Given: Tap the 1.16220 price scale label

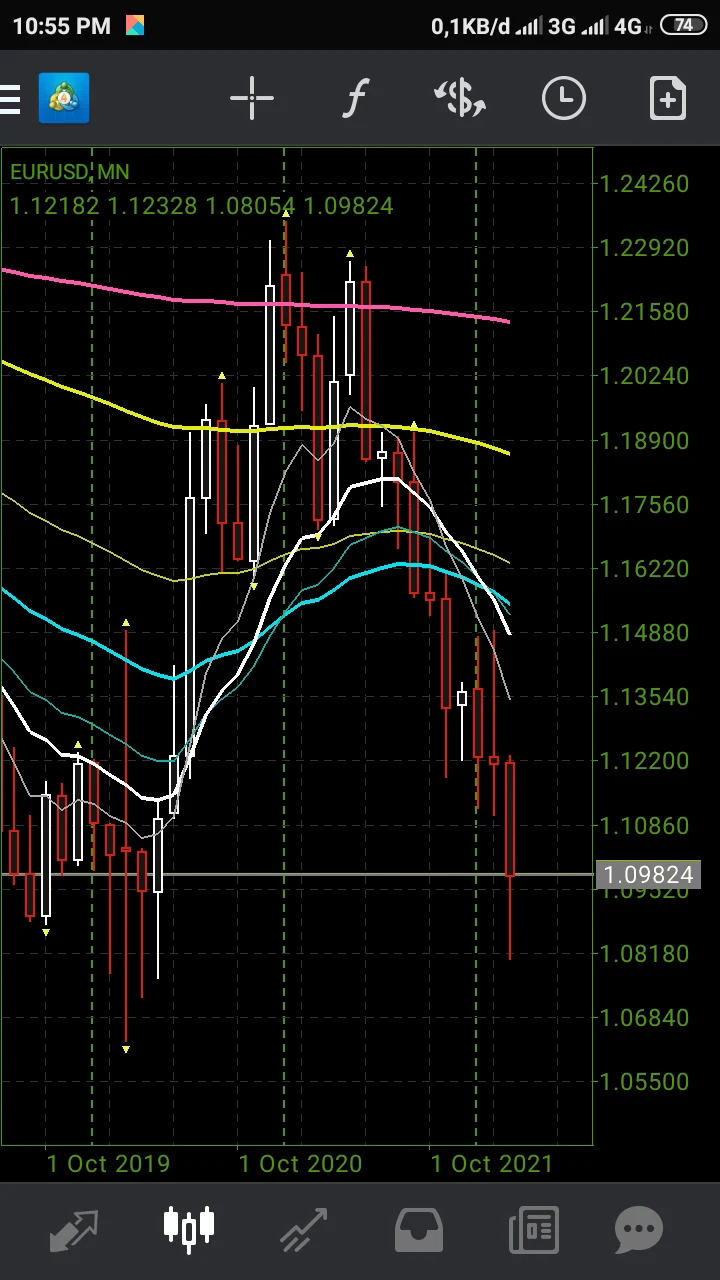Looking at the screenshot, I should point(645,569).
